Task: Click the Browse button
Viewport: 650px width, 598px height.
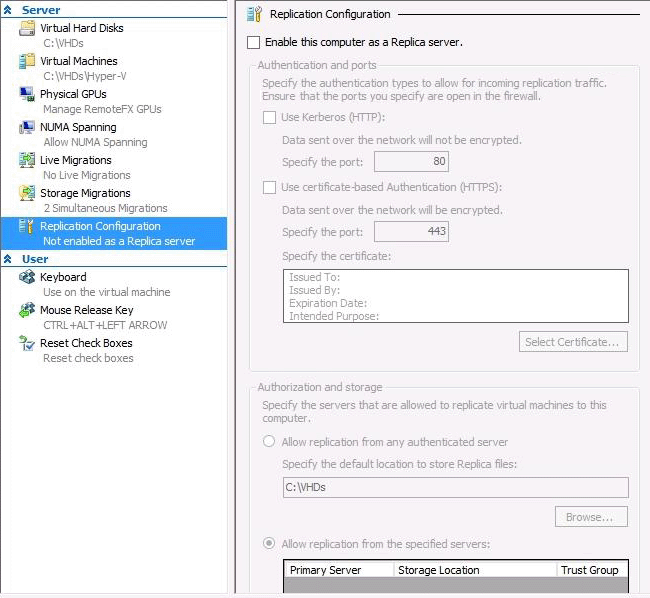Action: click(x=590, y=517)
